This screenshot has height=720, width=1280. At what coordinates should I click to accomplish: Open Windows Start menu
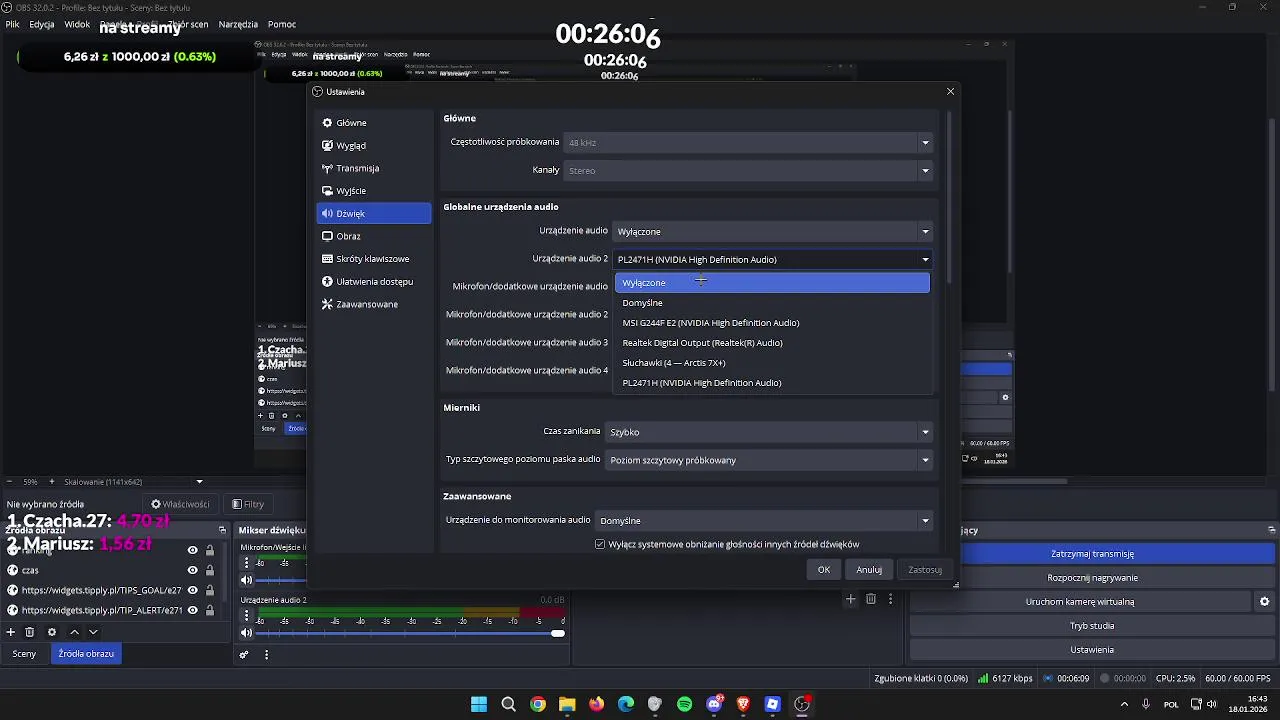point(479,704)
